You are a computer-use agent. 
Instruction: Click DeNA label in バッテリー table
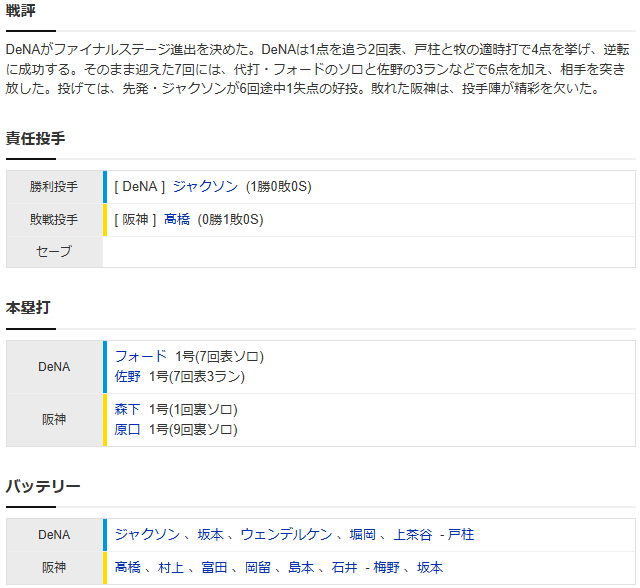(54, 535)
